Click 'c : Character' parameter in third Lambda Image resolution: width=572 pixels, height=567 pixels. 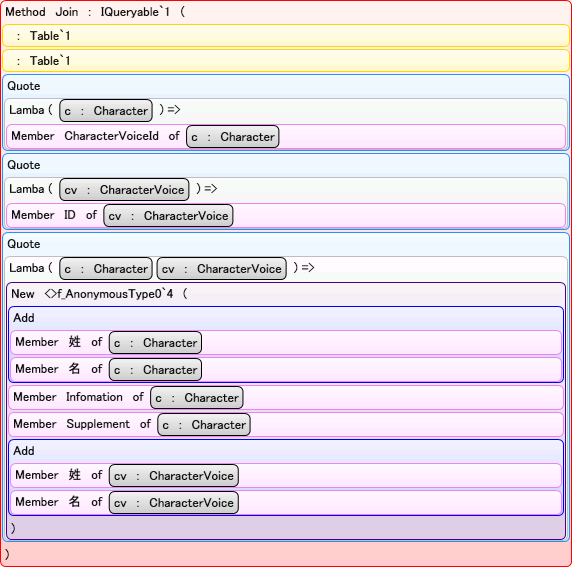click(106, 269)
